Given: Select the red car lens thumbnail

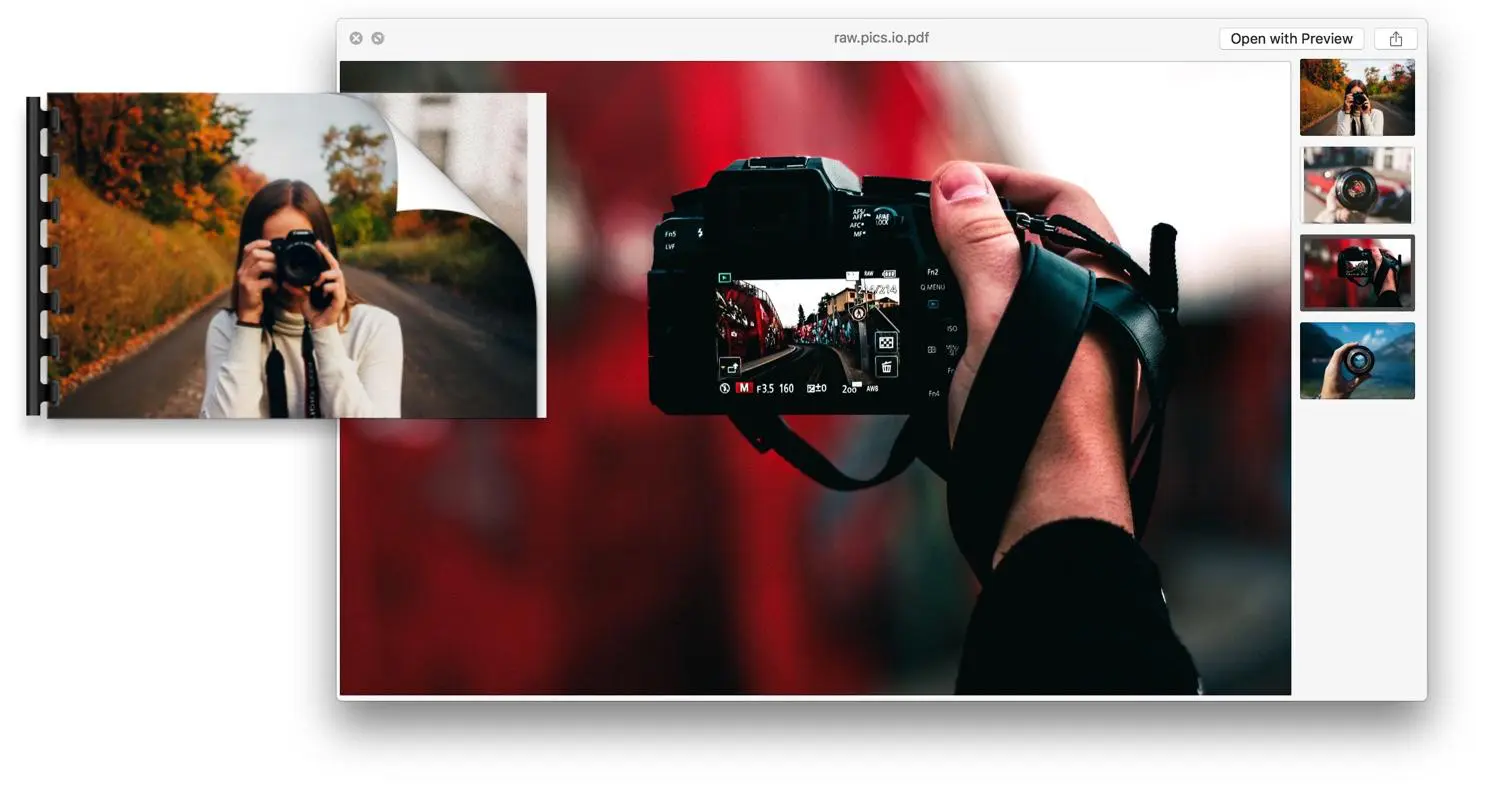Looking at the screenshot, I should tap(1356, 185).
